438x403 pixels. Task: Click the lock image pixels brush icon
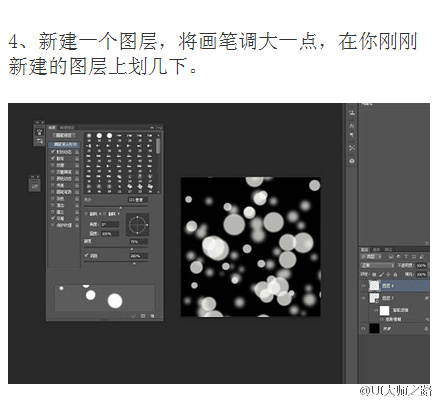pyautogui.click(x=381, y=275)
